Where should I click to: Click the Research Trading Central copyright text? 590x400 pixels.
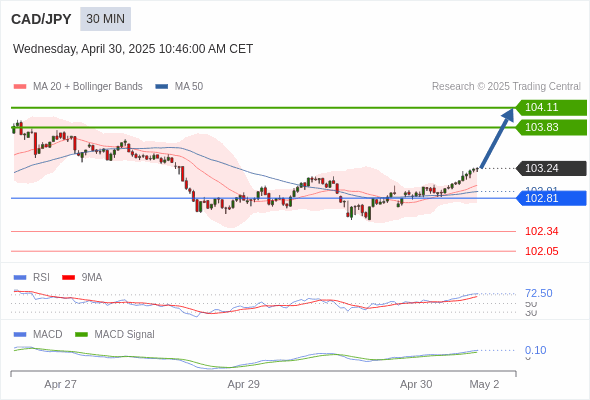pyautogui.click(x=506, y=87)
